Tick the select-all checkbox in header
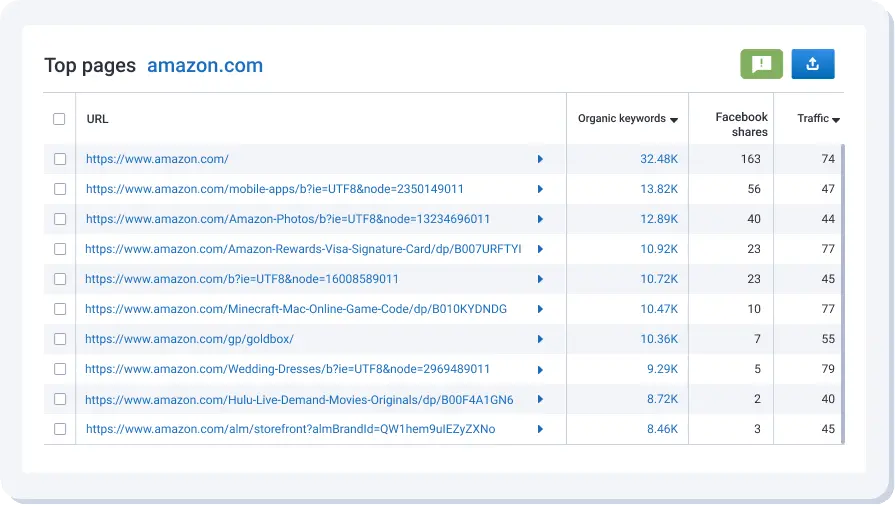Viewport: 896px width, 506px height. [x=59, y=119]
